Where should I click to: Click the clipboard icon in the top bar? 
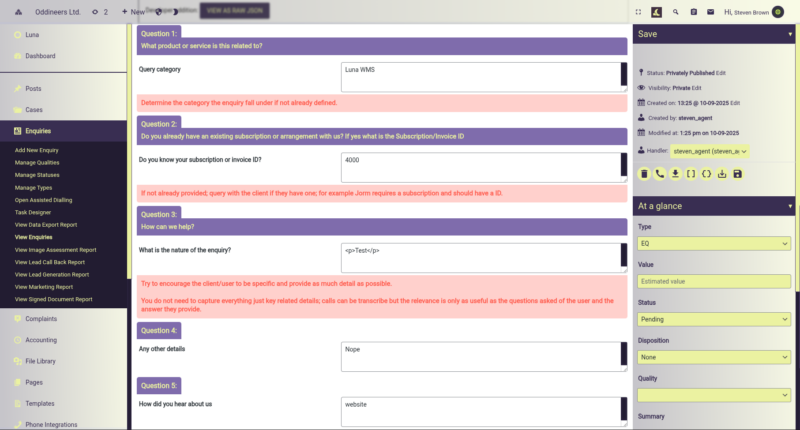coord(693,12)
